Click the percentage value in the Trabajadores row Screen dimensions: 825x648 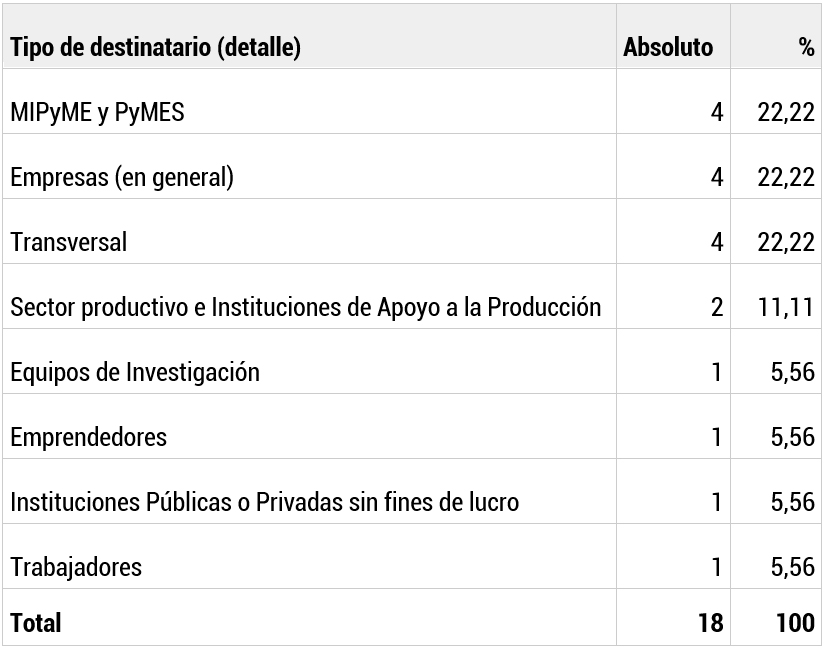coord(792,567)
